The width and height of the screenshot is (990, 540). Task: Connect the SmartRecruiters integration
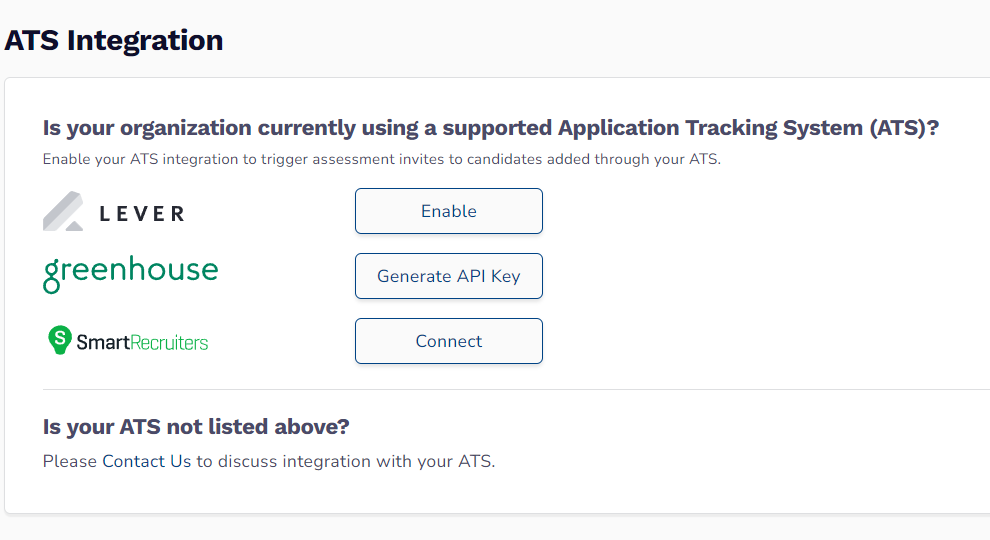(449, 341)
